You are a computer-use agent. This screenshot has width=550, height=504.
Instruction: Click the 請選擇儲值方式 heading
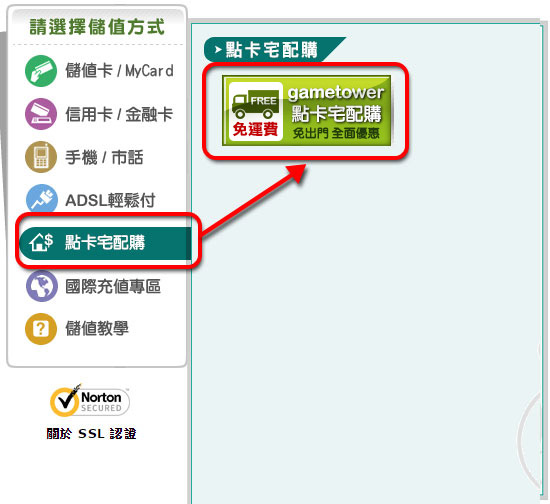pos(97,27)
